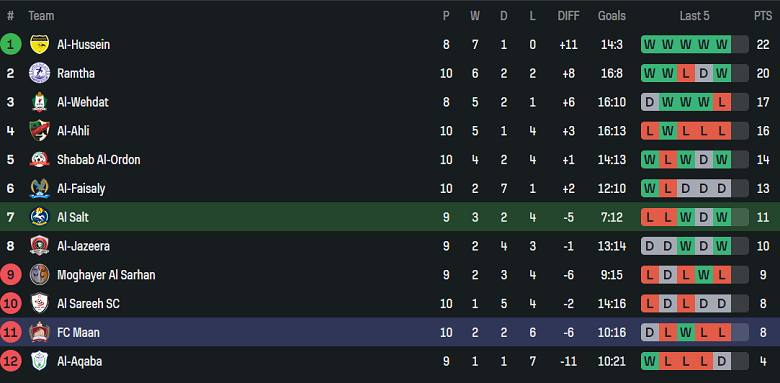The width and height of the screenshot is (780, 383).
Task: Open Al-Wehdat team badge
Action: 39,102
